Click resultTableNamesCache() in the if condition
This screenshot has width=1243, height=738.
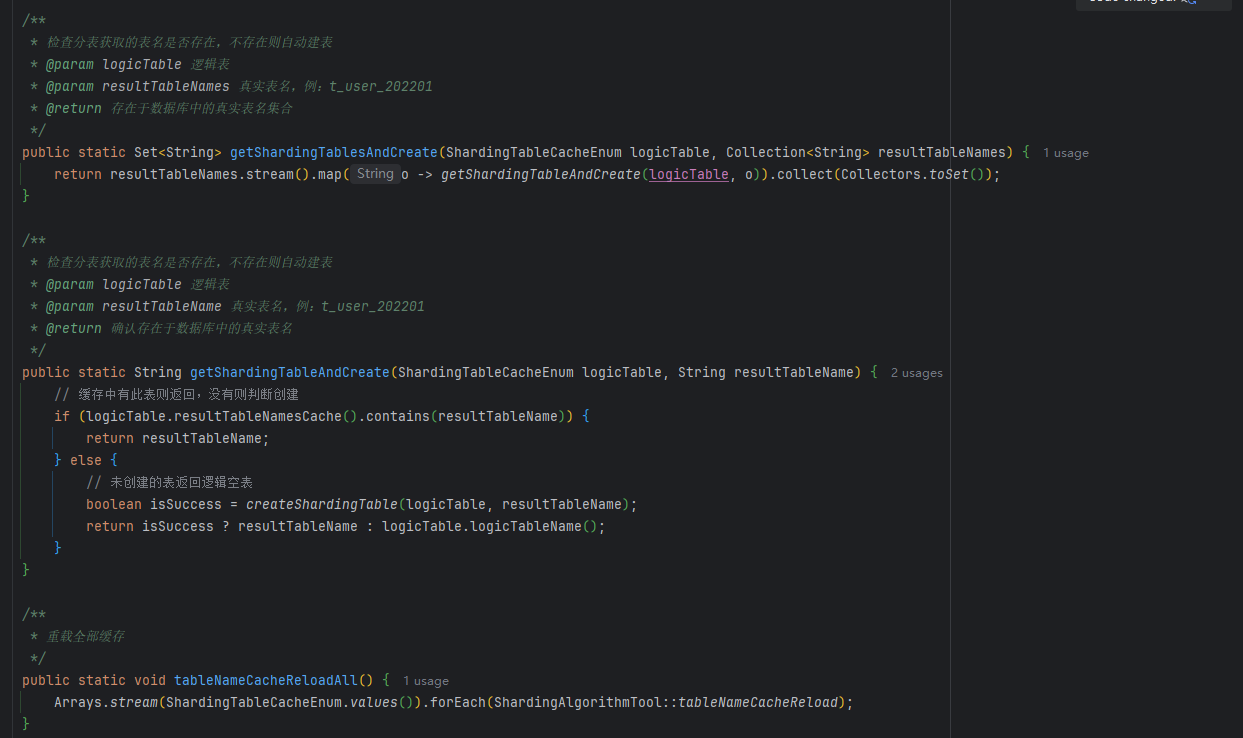[263, 416]
